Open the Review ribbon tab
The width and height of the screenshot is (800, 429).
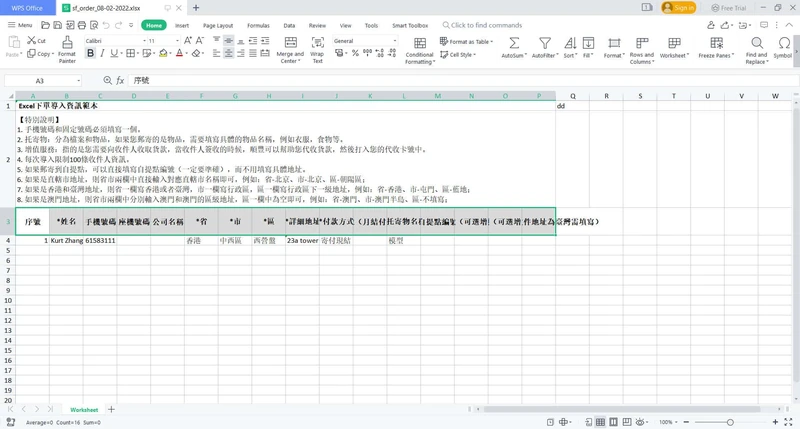click(x=317, y=26)
